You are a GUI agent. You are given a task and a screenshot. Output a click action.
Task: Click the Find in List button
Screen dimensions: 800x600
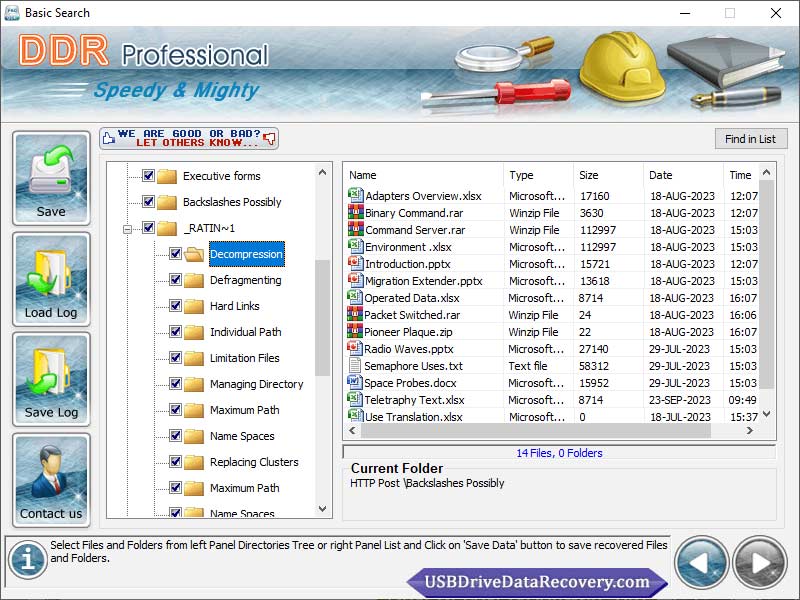click(x=750, y=139)
